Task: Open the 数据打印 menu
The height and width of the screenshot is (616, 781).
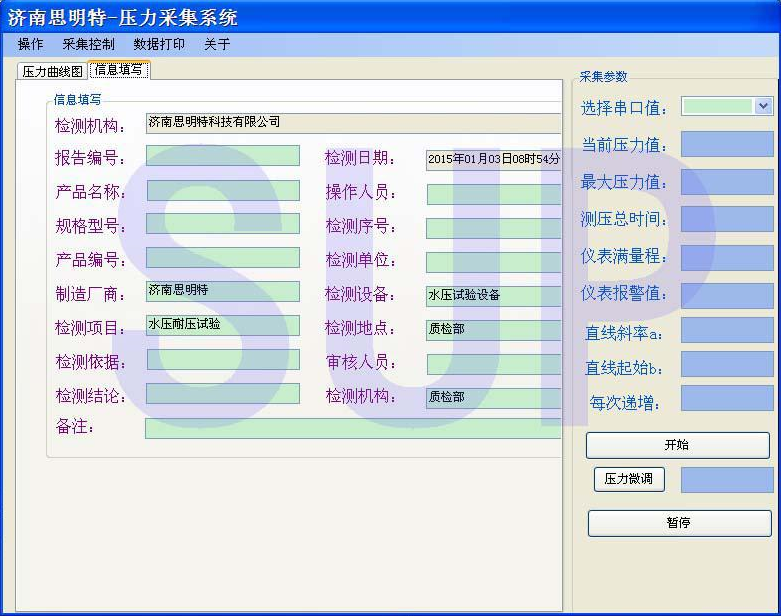Action: tap(159, 44)
